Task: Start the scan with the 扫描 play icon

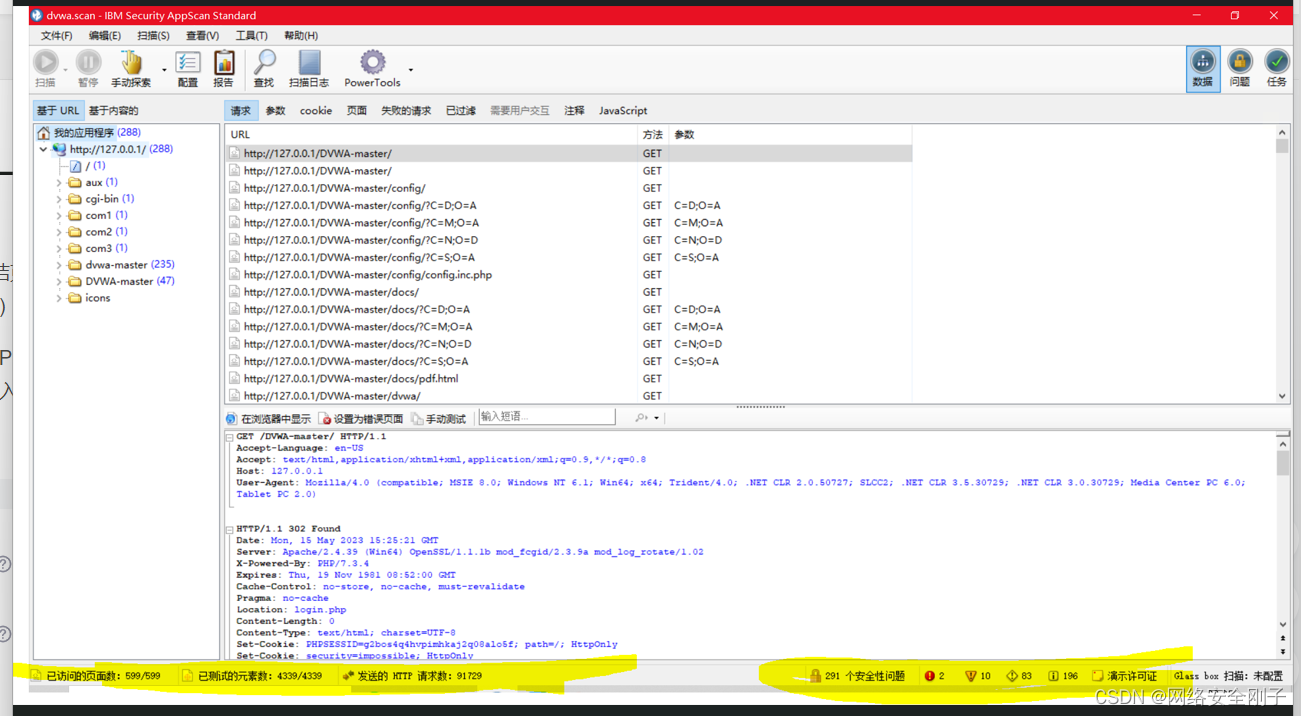Action: [x=46, y=63]
